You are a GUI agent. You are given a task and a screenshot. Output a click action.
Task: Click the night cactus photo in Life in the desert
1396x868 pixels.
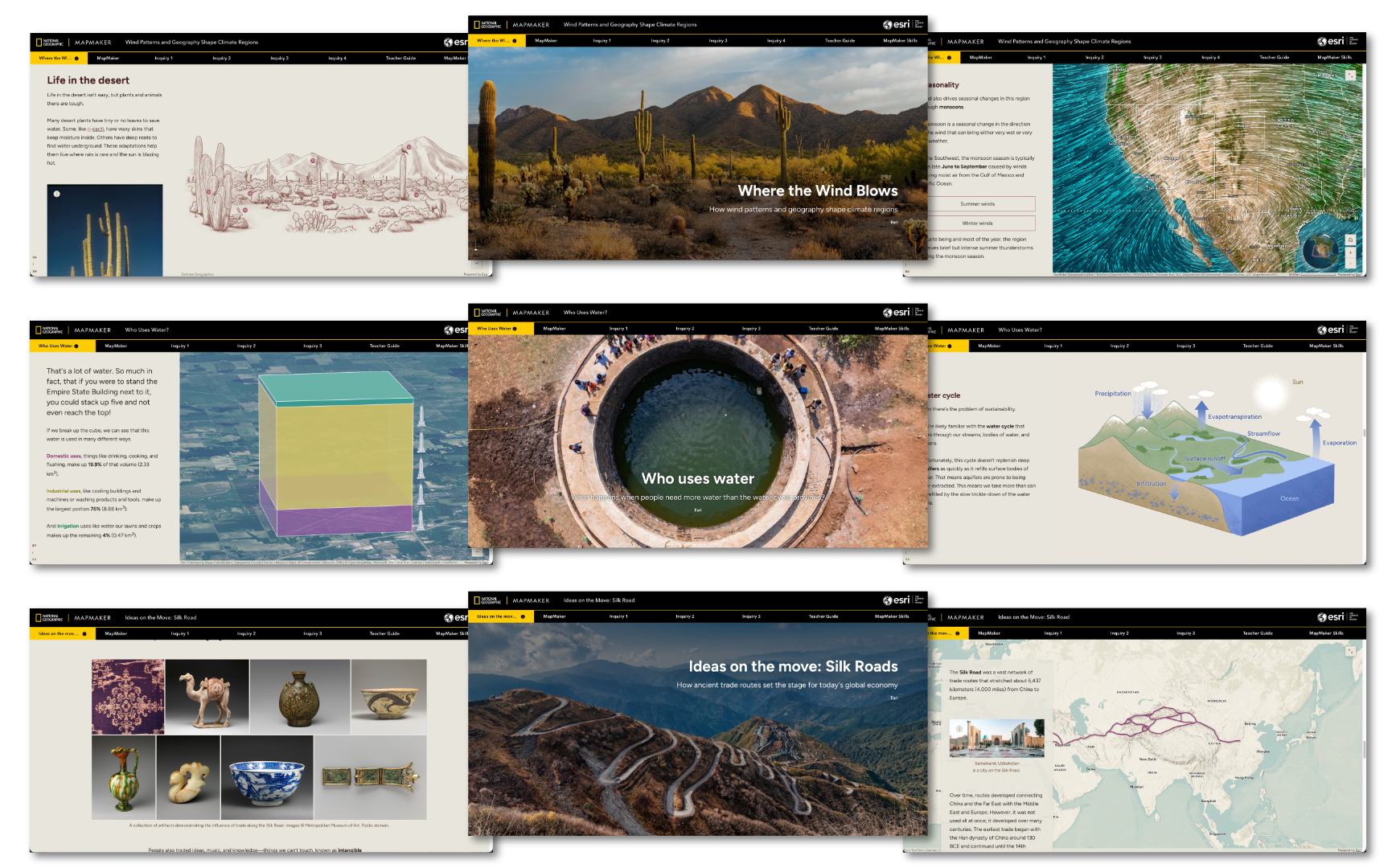click(x=105, y=230)
